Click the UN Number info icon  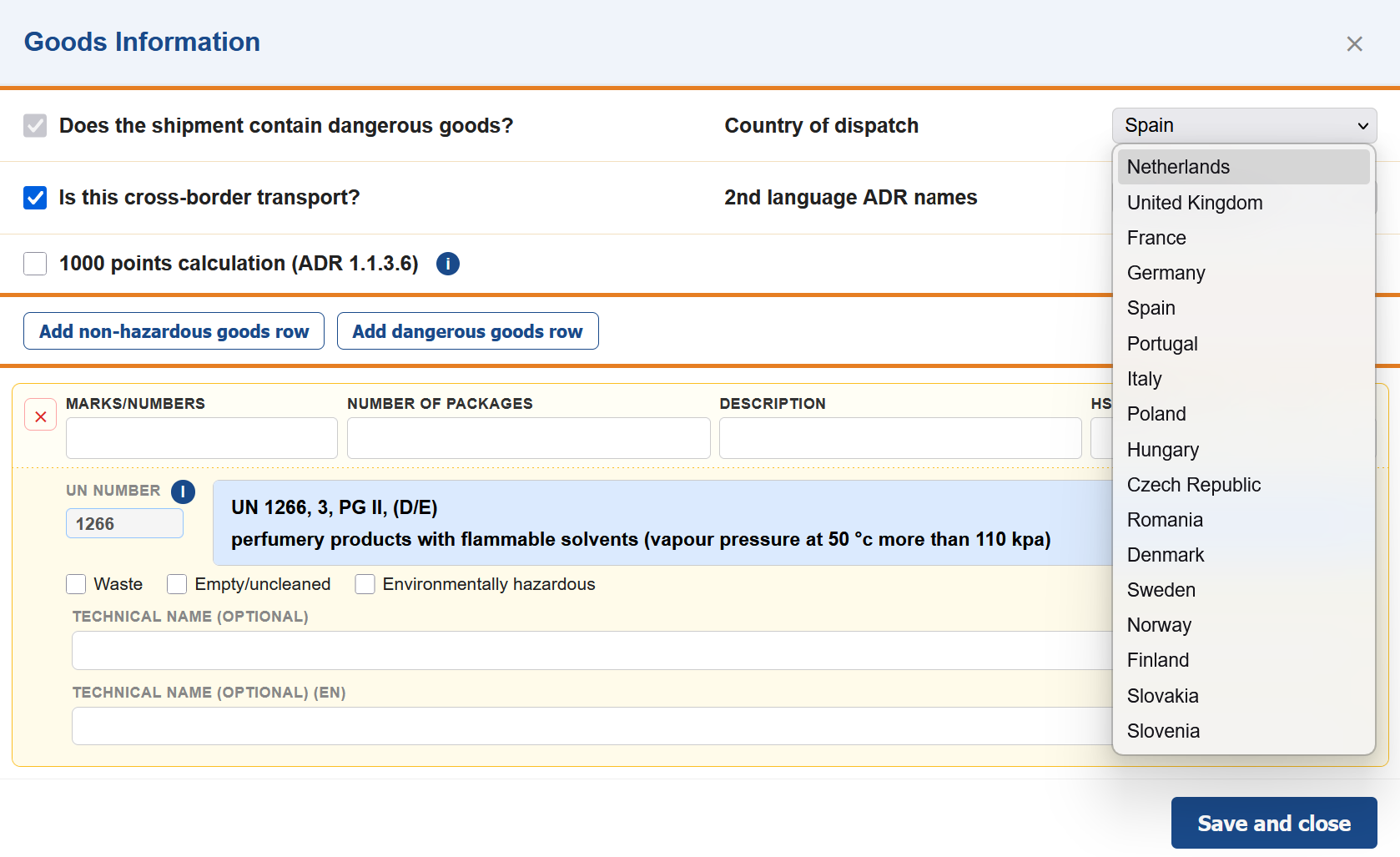(183, 492)
